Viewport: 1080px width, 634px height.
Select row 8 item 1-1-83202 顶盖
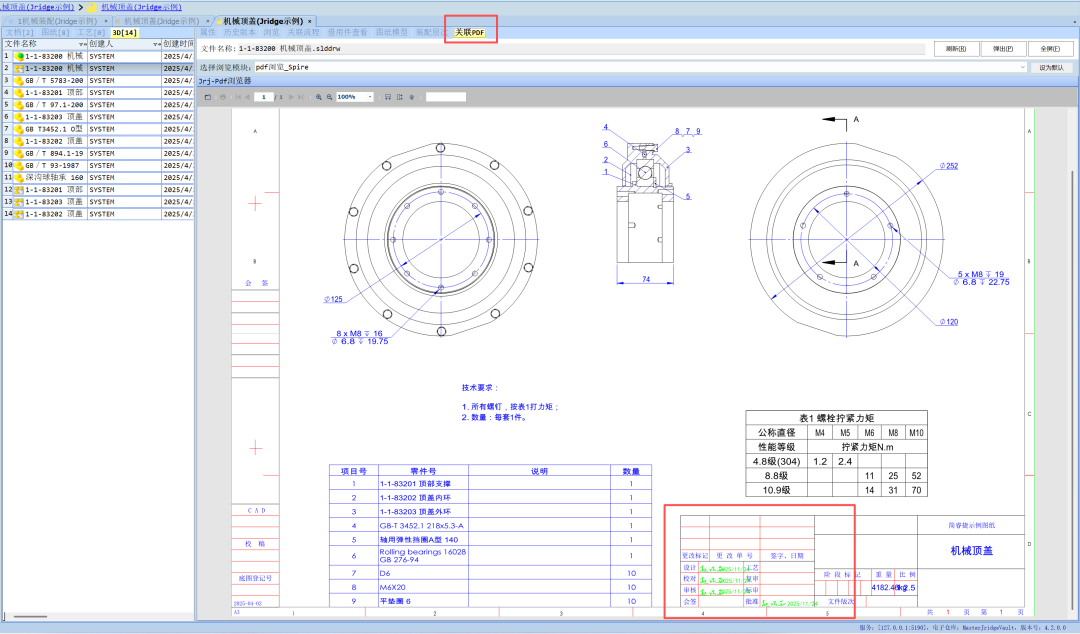(98, 141)
